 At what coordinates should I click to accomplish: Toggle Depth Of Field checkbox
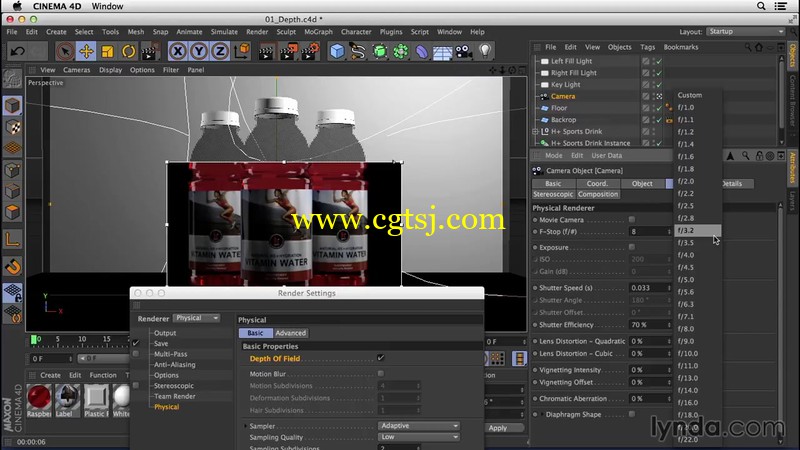[381, 358]
